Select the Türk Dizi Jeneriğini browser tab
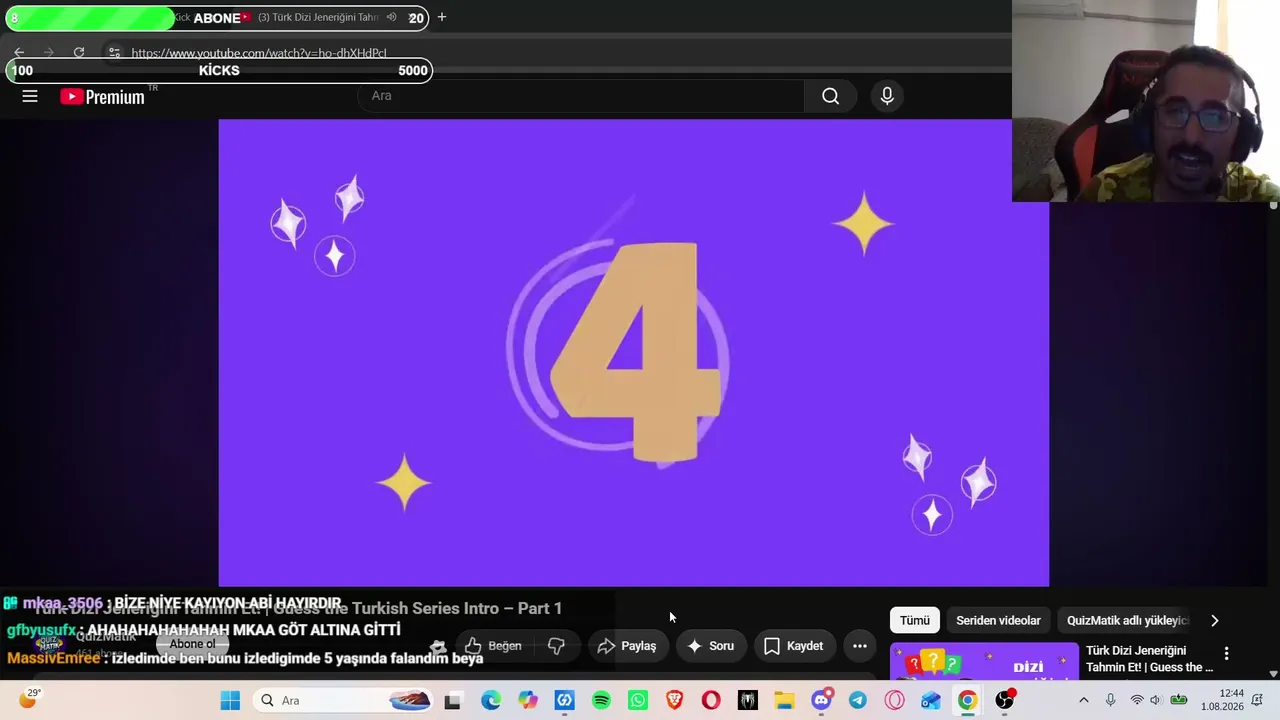This screenshot has height=720, width=1280. pyautogui.click(x=320, y=17)
